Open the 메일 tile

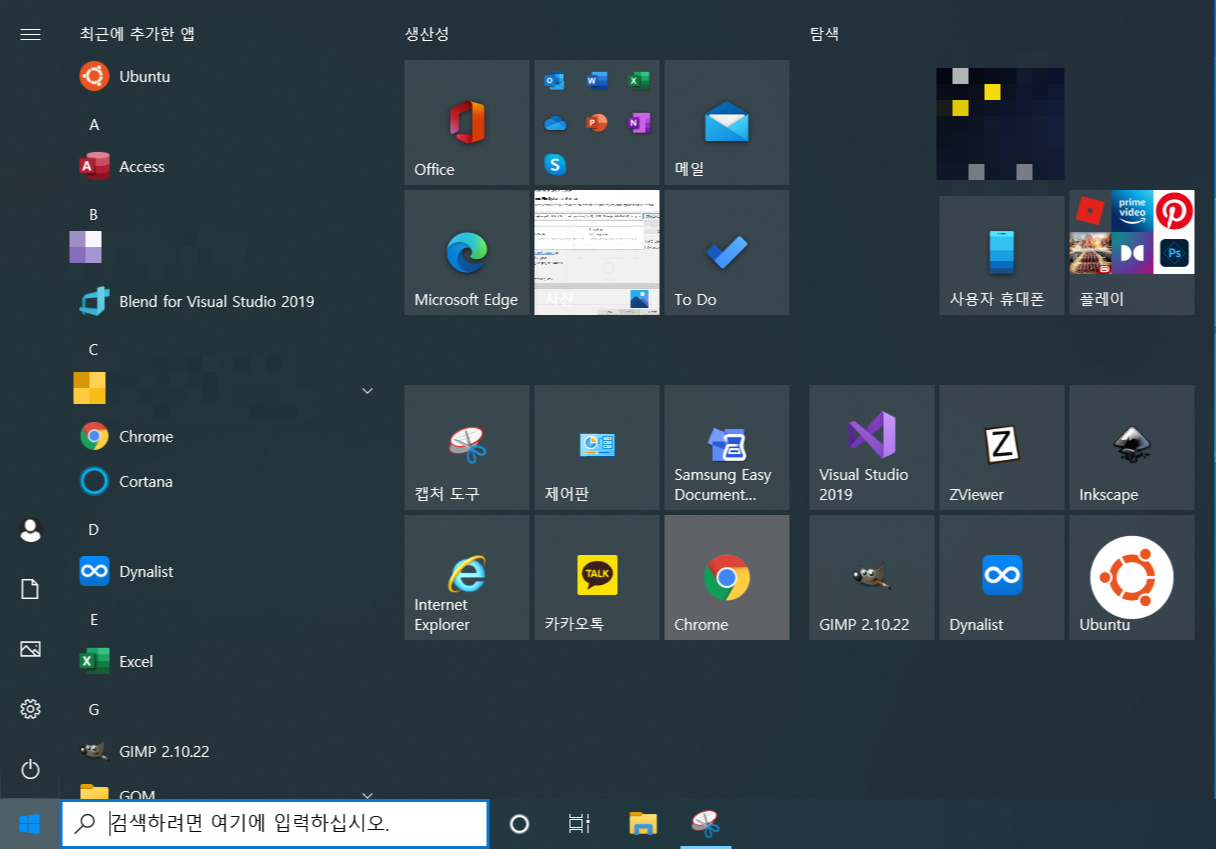pos(727,122)
